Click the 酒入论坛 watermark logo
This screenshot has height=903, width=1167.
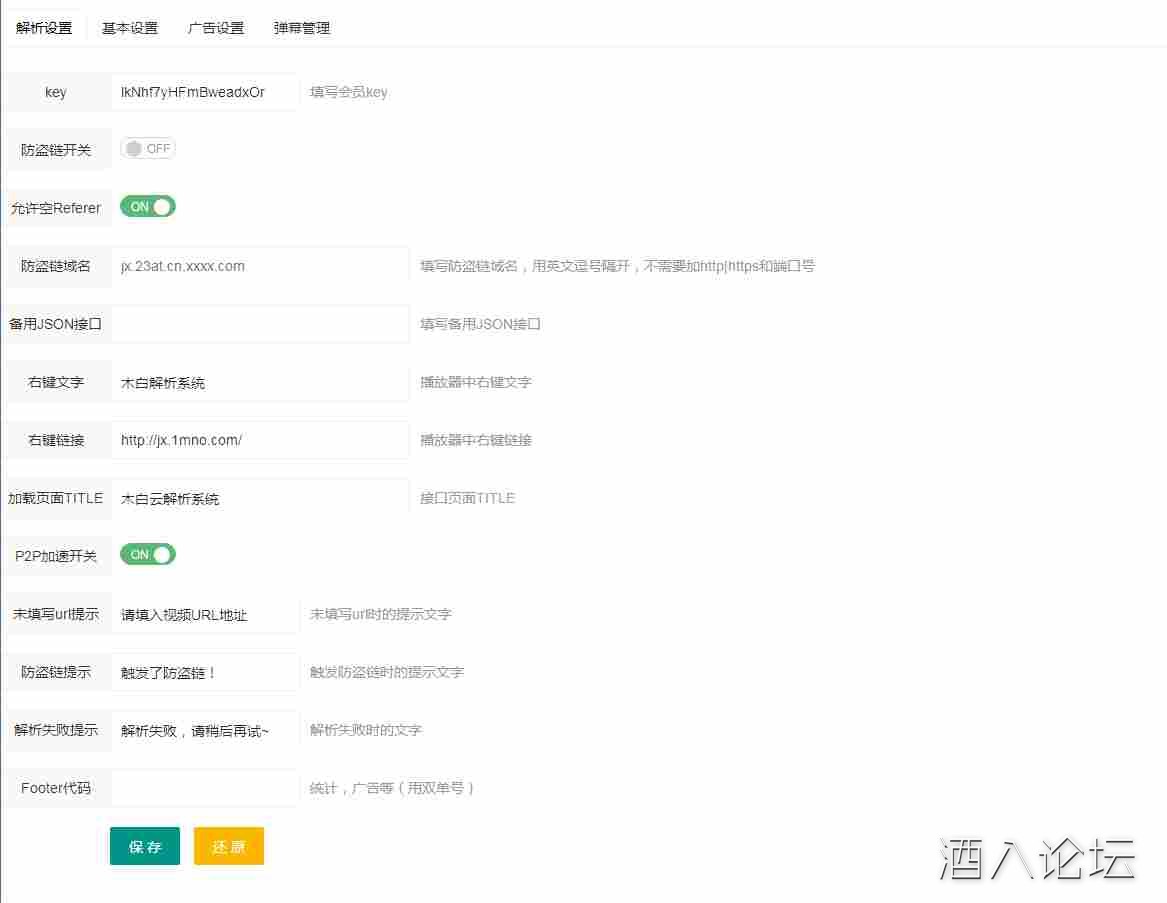(x=1037, y=858)
